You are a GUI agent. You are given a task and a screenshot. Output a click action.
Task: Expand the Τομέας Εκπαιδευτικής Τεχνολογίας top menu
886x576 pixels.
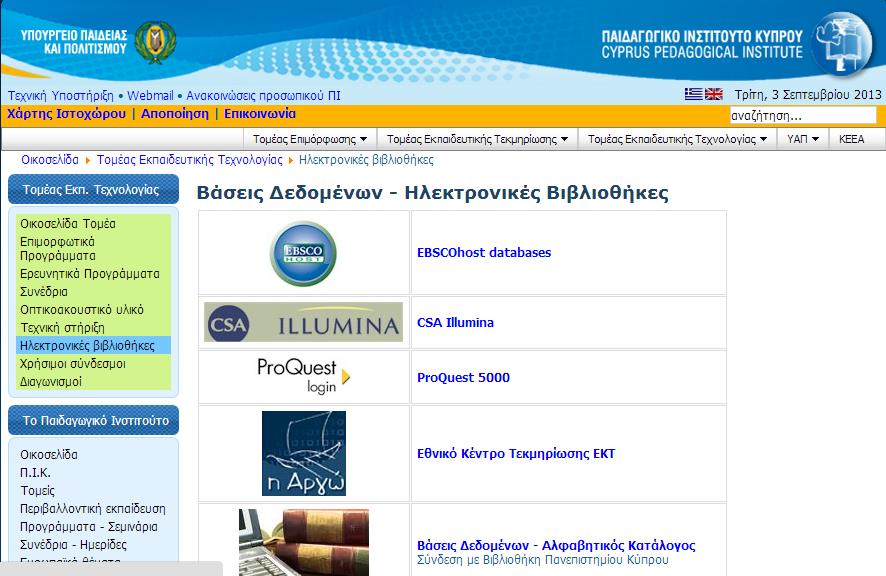pos(677,139)
